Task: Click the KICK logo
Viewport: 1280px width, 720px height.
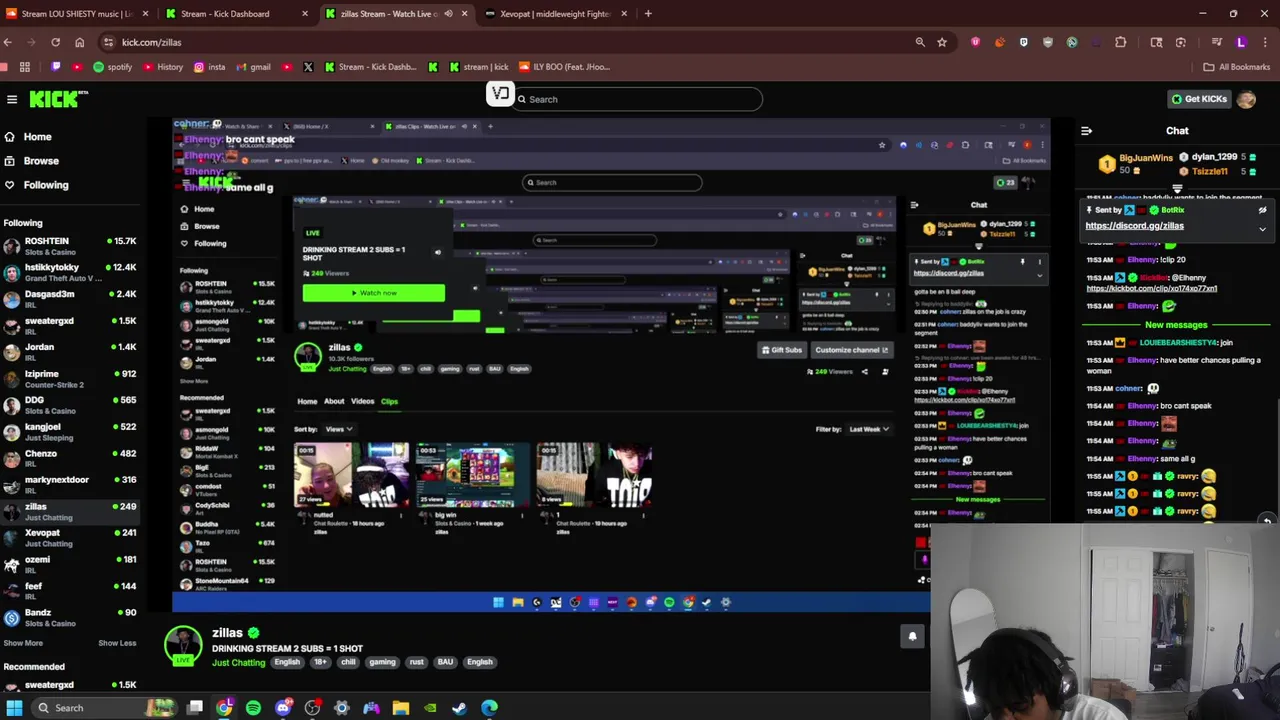Action: tap(58, 99)
